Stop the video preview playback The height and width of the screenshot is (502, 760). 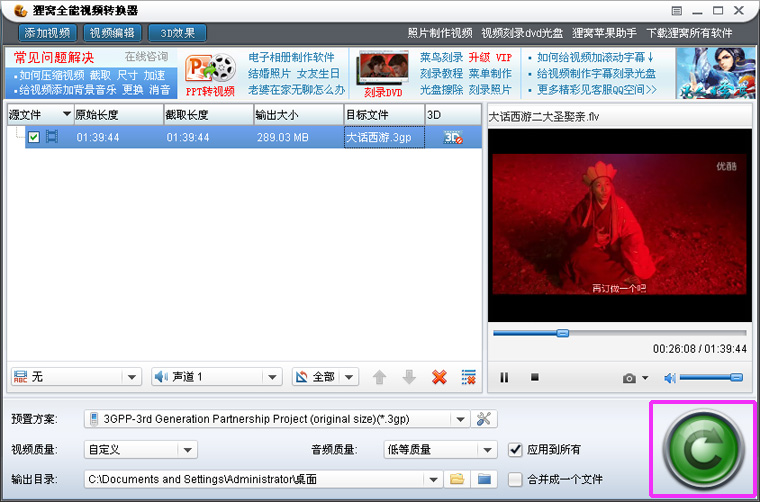point(534,378)
